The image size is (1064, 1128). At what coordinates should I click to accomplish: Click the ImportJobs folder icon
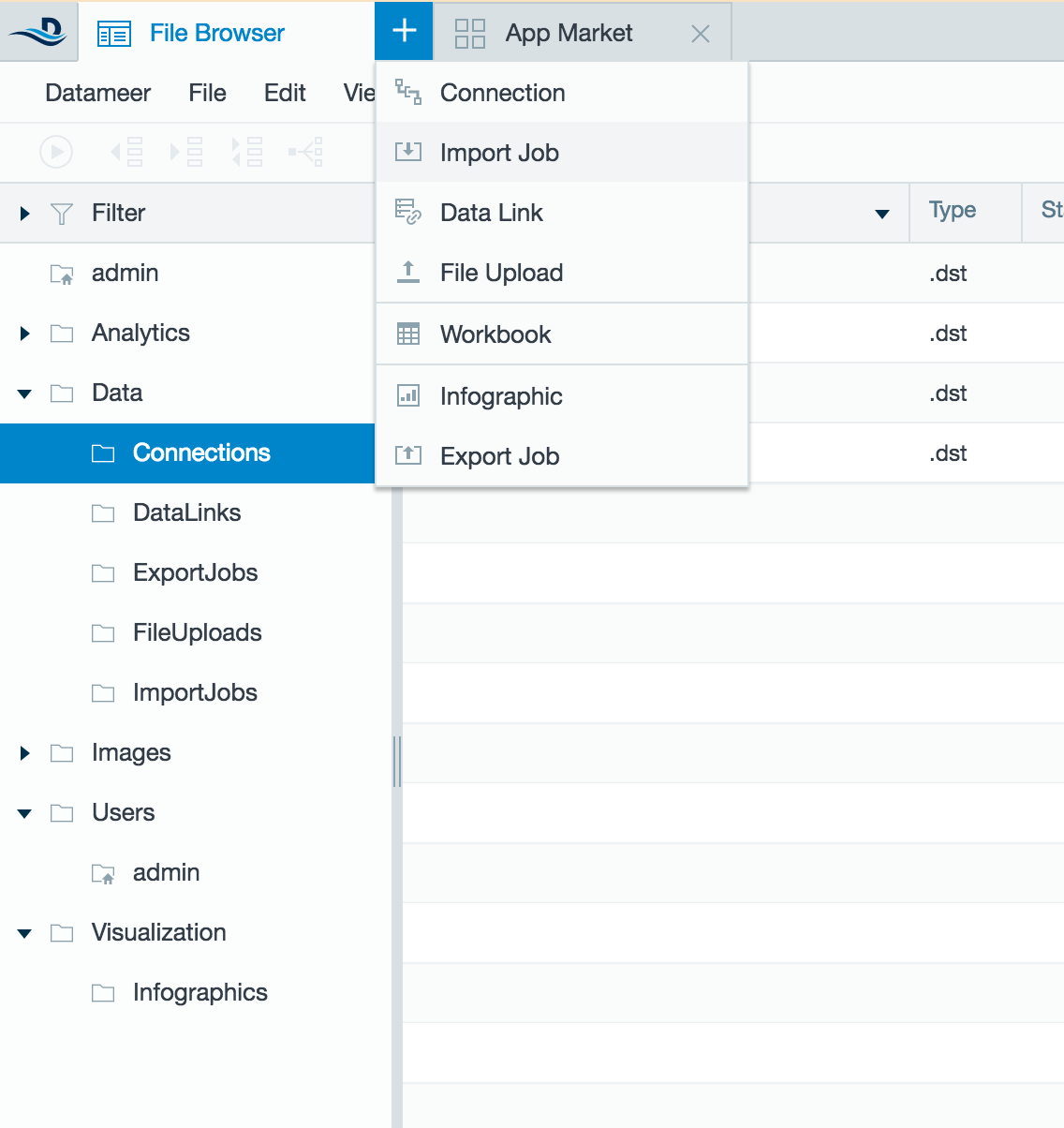(x=103, y=693)
